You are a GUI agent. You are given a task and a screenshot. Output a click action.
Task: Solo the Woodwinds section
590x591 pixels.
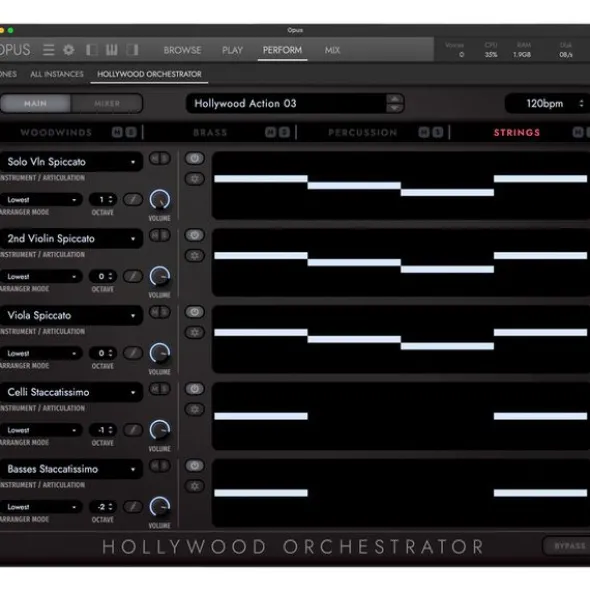click(x=131, y=132)
